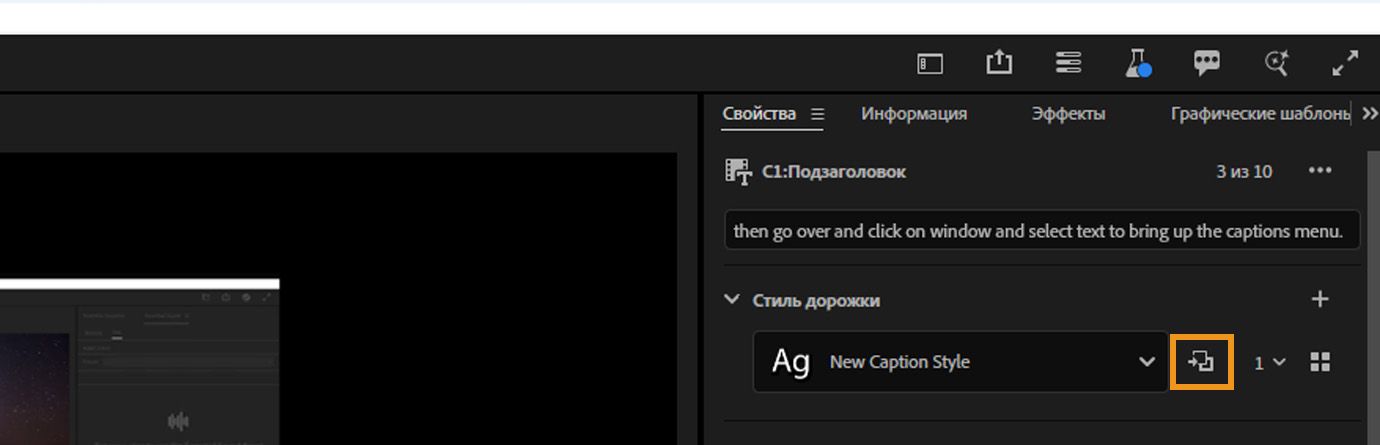The image size is (1380, 445).
Task: Click the 3 из 10 caption counter
Action: 1244,172
